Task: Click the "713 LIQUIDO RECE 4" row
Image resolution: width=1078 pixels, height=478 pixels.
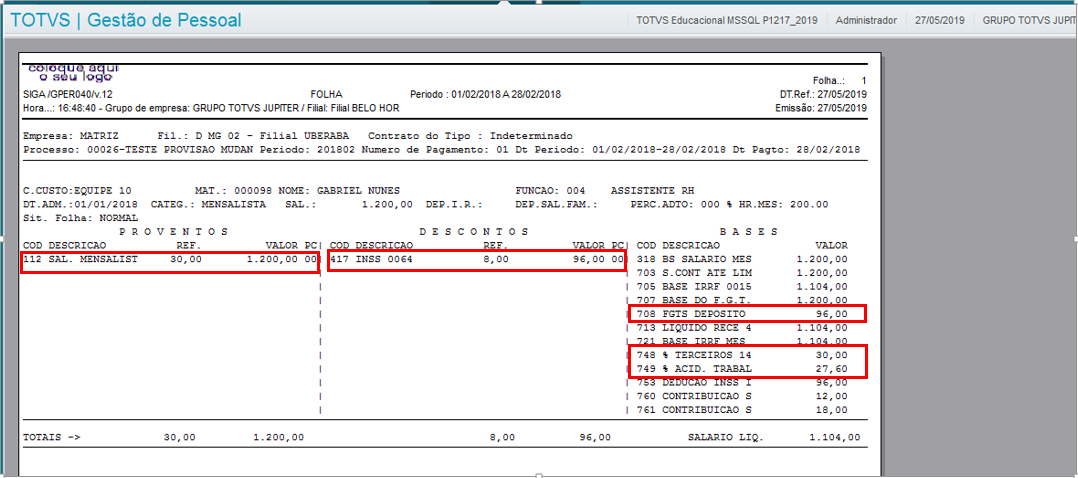Action: pyautogui.click(x=742, y=328)
